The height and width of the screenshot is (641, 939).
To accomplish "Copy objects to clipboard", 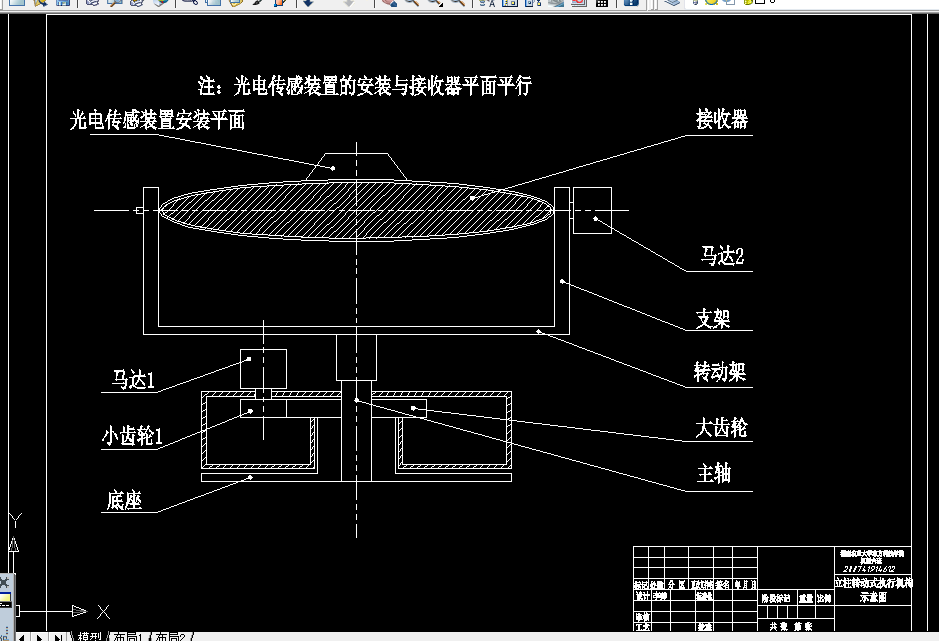I will 213,4.
